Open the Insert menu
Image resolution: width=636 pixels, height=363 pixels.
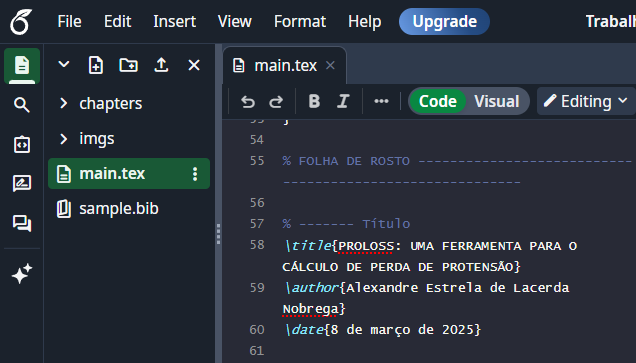pos(174,21)
